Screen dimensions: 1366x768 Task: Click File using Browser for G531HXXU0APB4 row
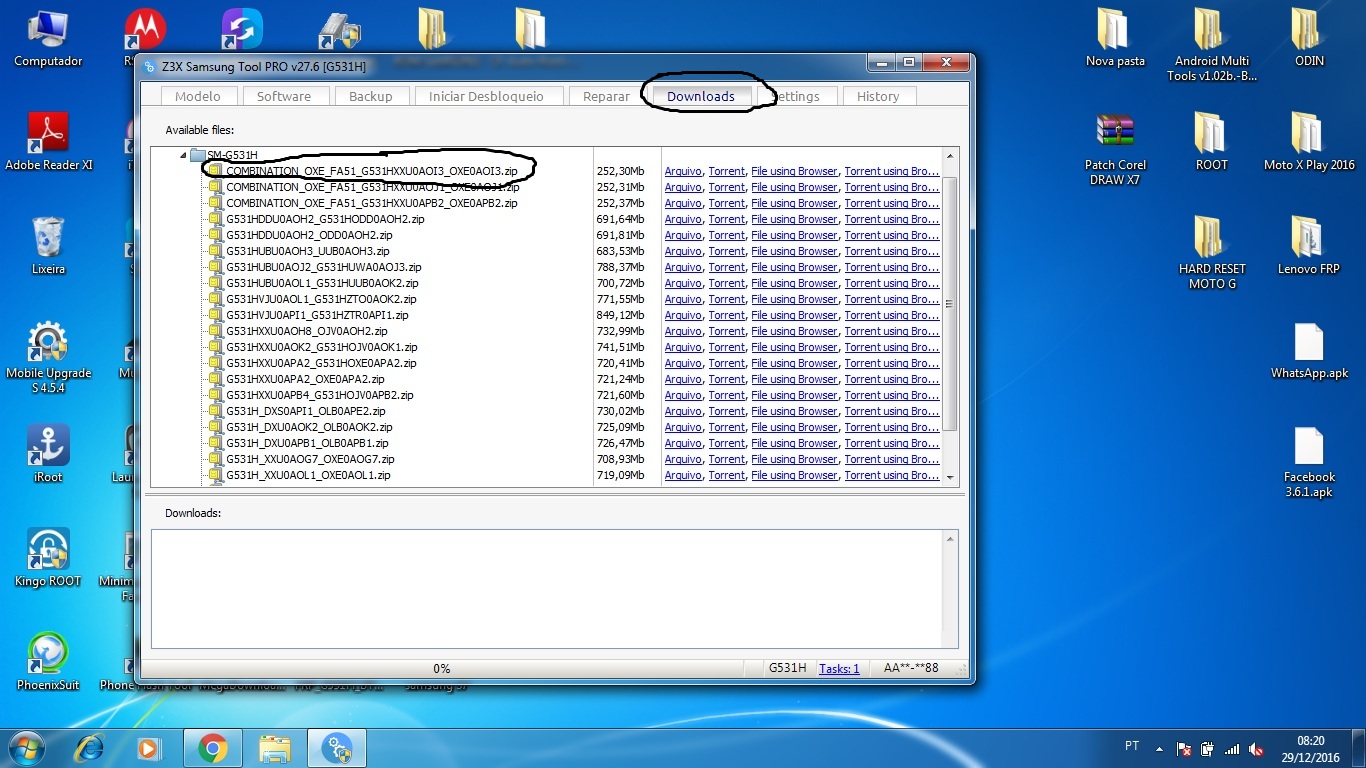795,395
